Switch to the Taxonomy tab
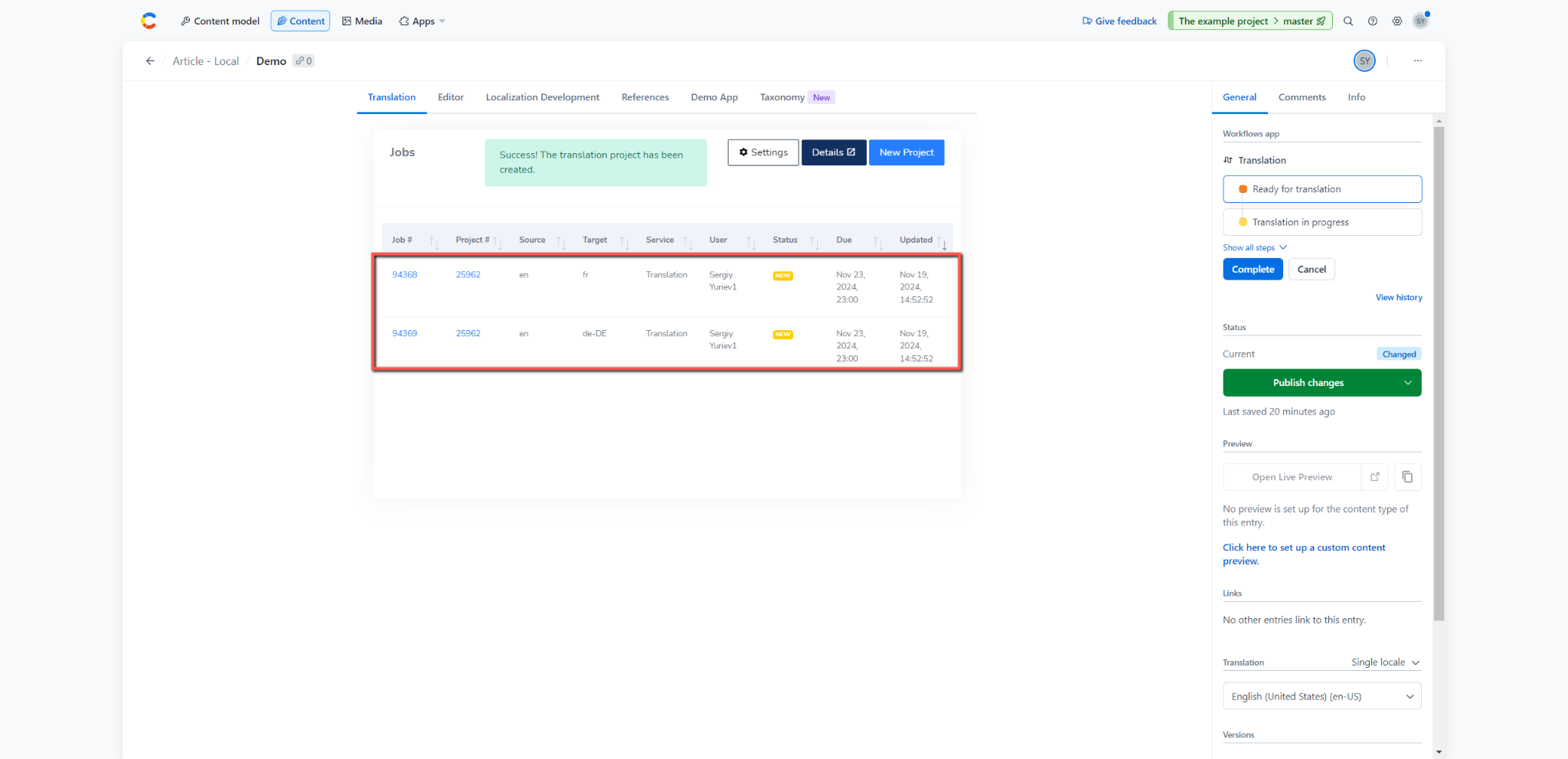The width and height of the screenshot is (1568, 759). click(x=796, y=97)
